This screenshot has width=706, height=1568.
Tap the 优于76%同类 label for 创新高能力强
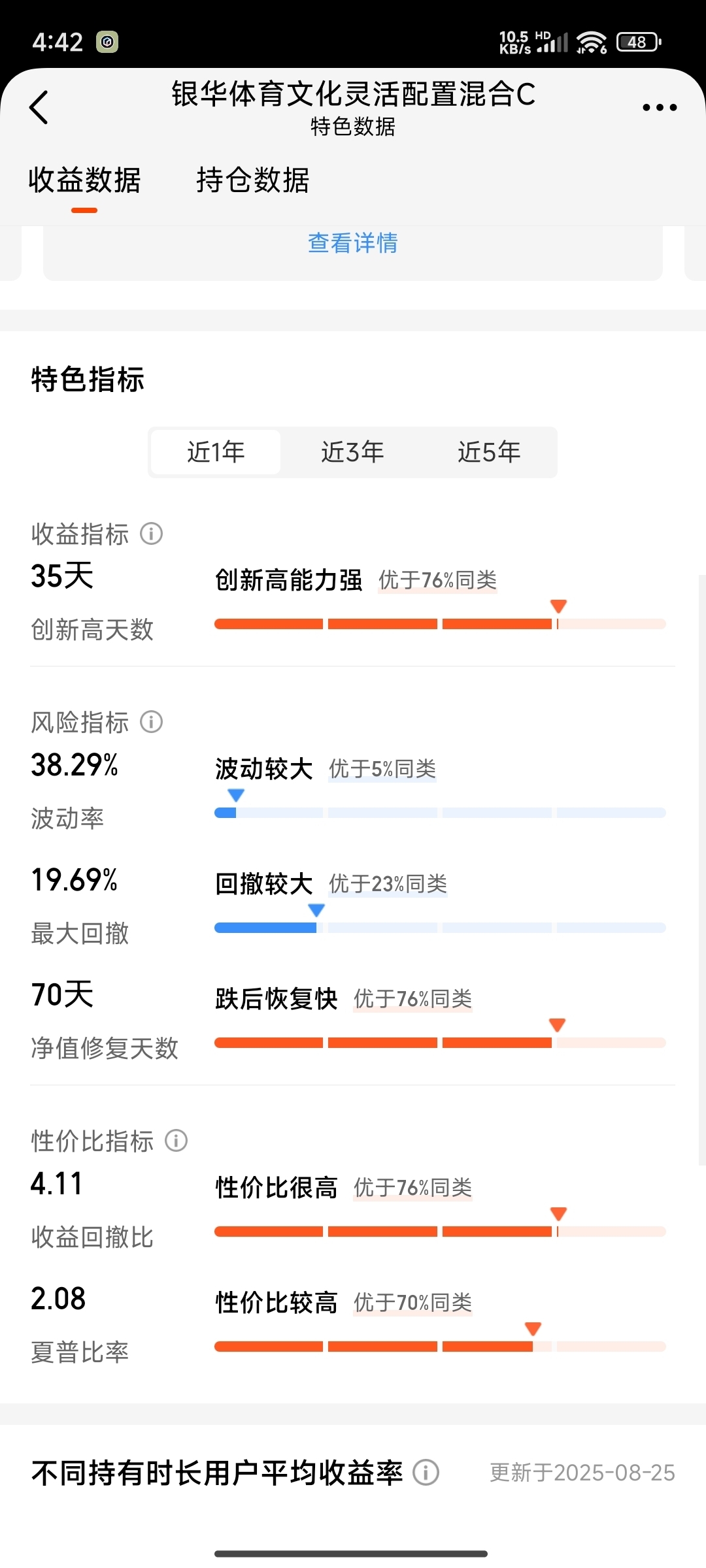(437, 580)
